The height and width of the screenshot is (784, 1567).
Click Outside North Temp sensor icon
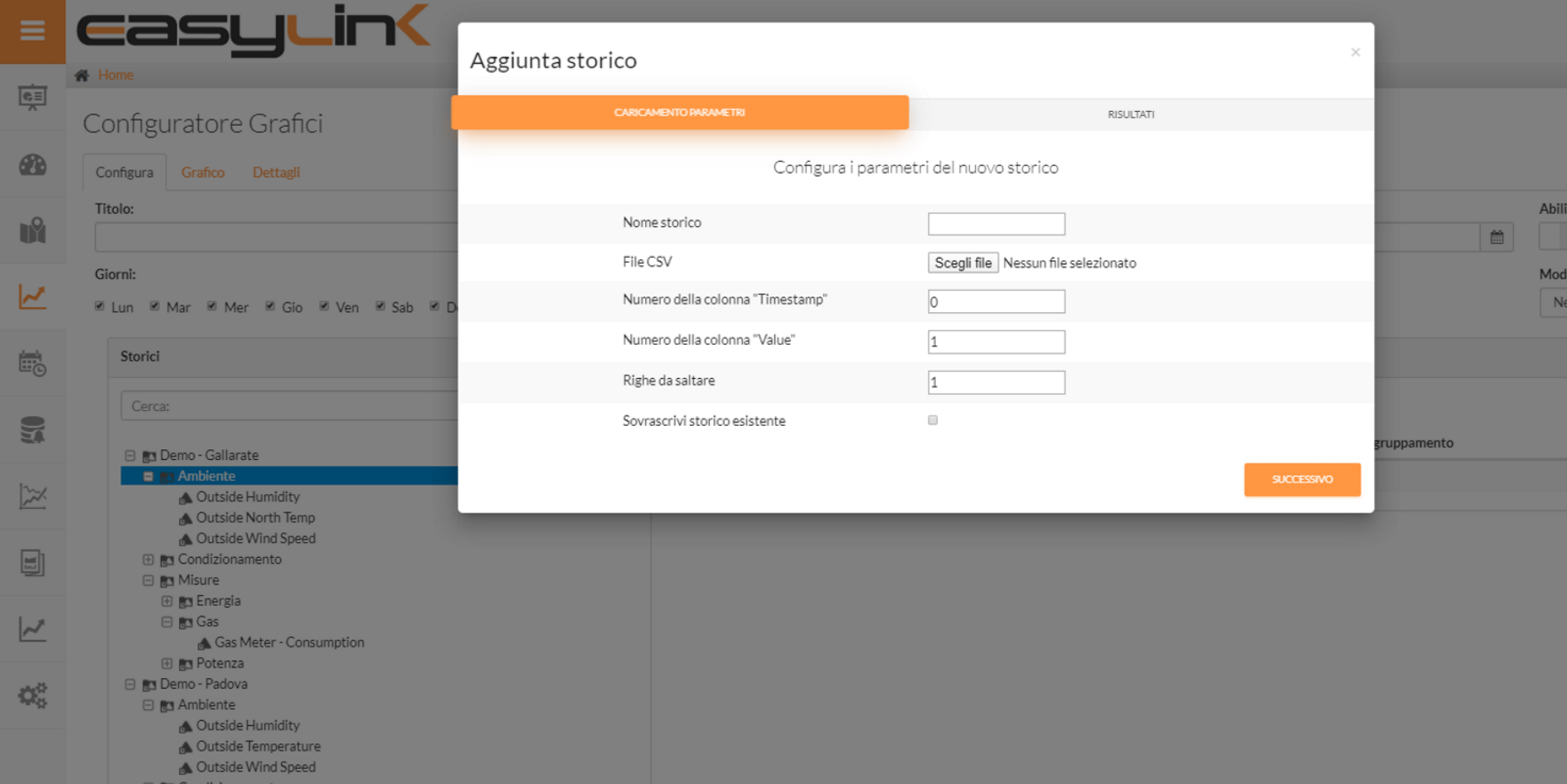pos(186,519)
